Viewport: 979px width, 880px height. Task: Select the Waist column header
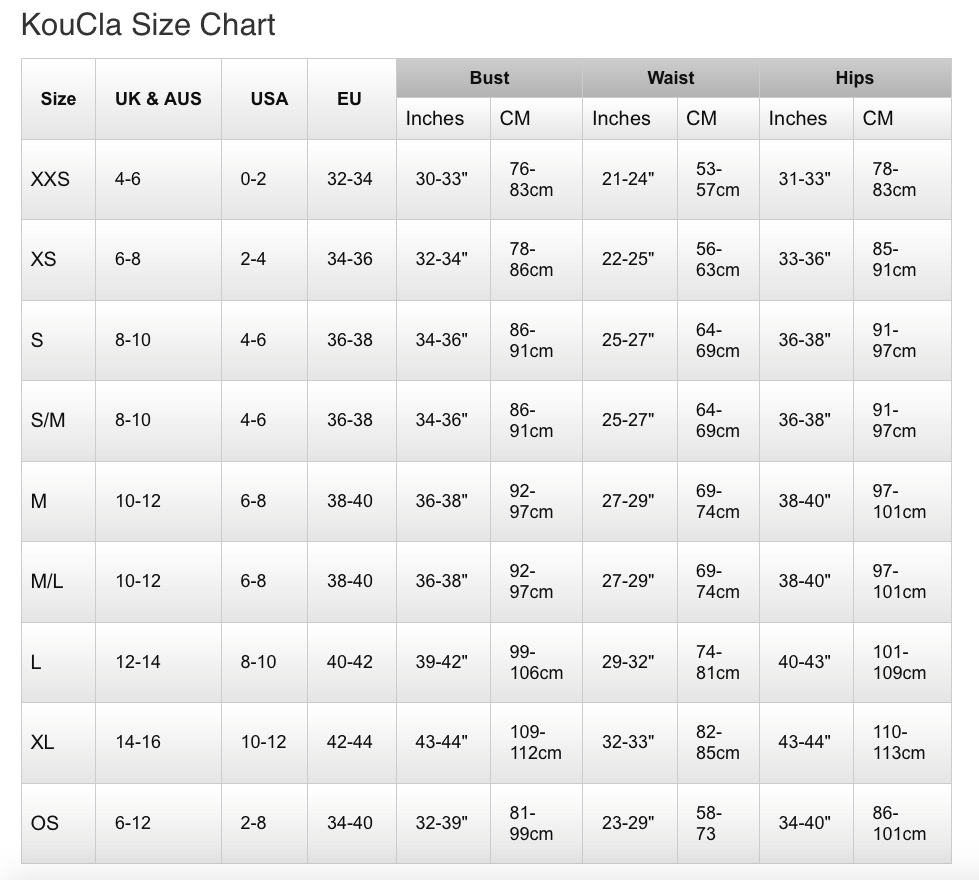point(671,78)
